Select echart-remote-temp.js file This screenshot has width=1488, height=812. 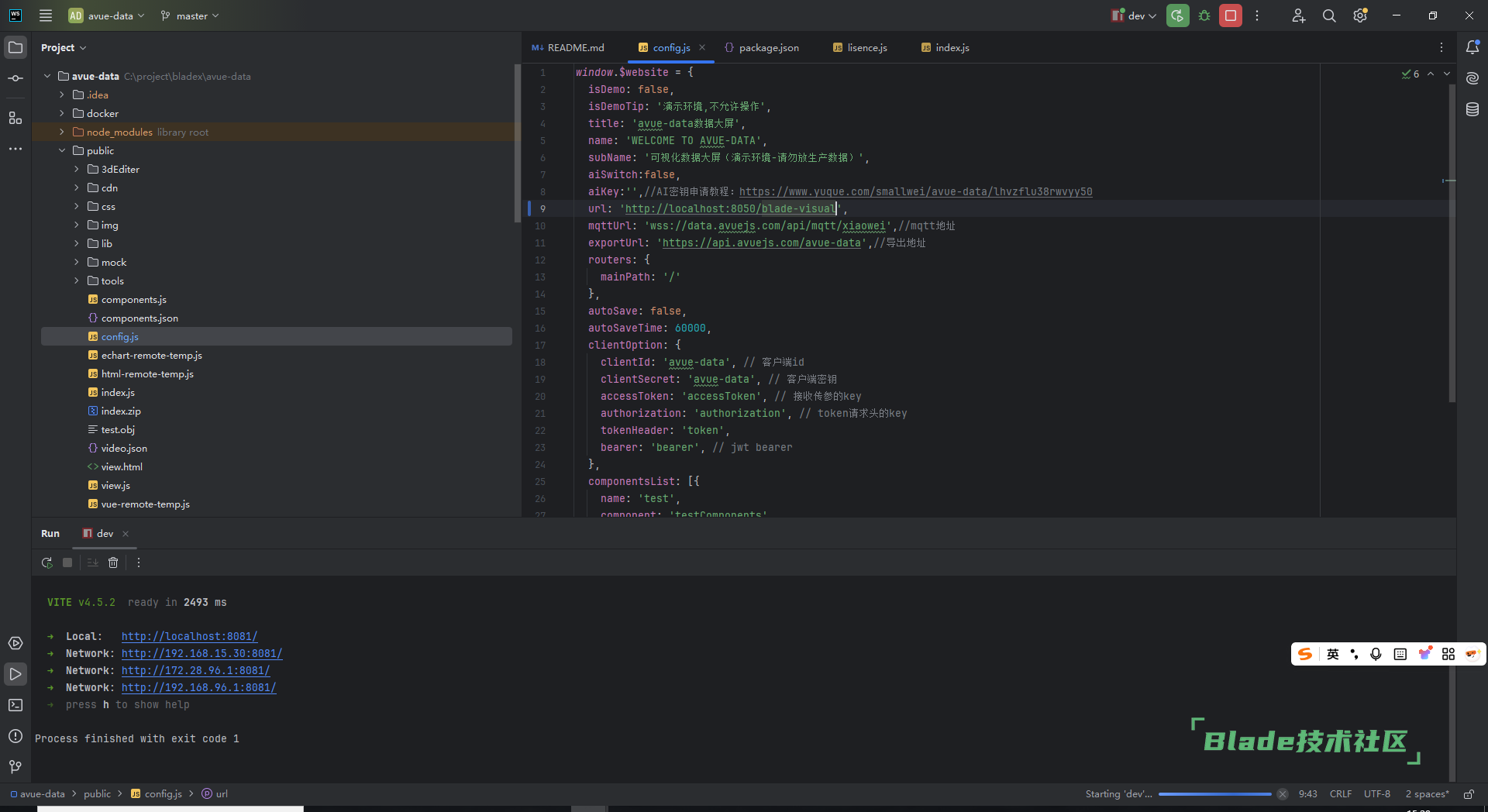coord(151,355)
